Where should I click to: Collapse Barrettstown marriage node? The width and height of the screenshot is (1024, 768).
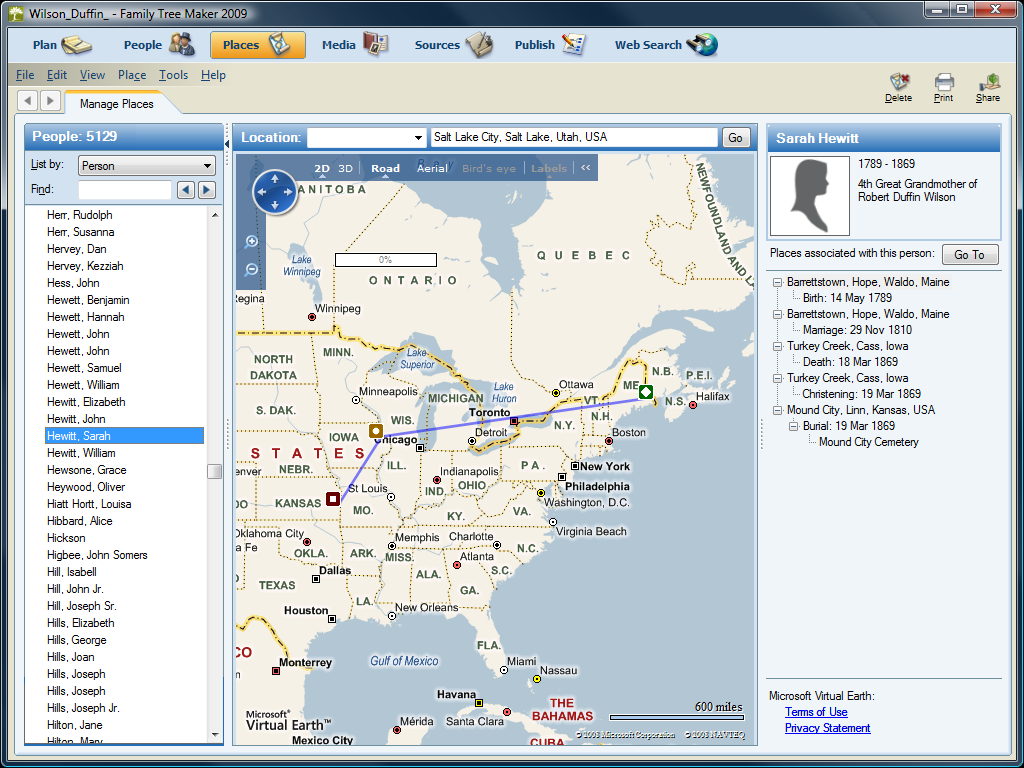[777, 314]
